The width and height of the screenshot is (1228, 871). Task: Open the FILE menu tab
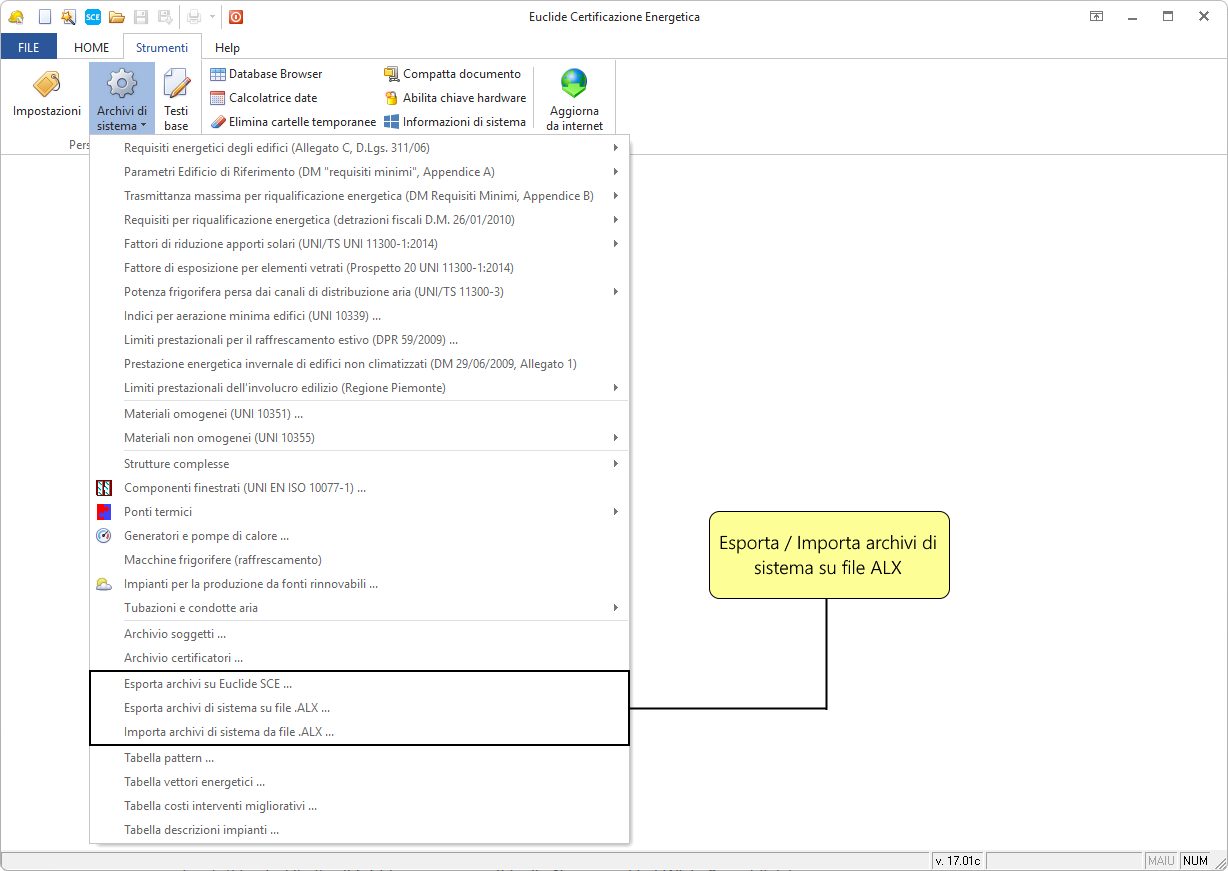[29, 47]
